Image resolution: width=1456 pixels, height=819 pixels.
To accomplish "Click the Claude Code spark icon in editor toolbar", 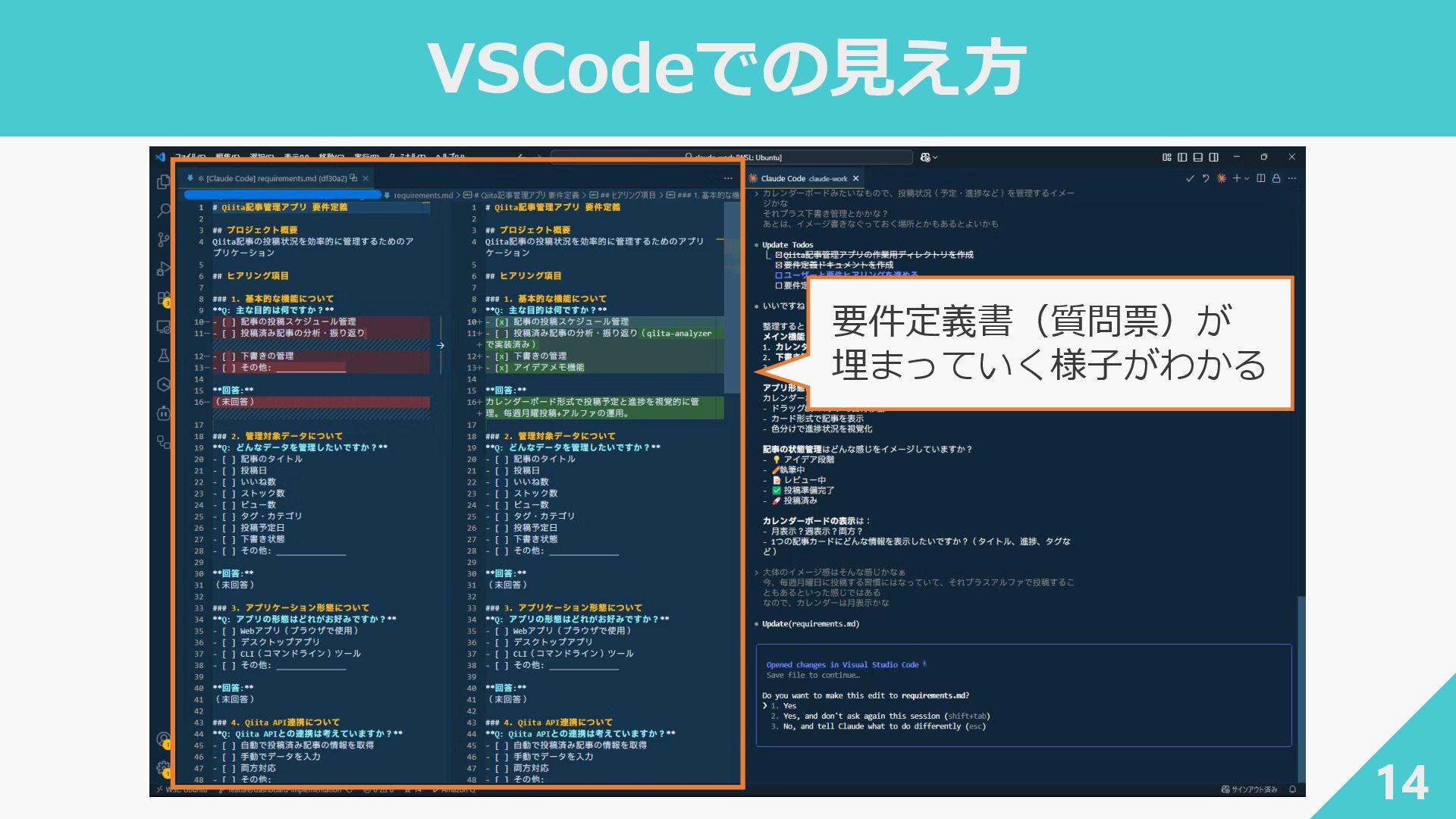I will pyautogui.click(x=1221, y=178).
